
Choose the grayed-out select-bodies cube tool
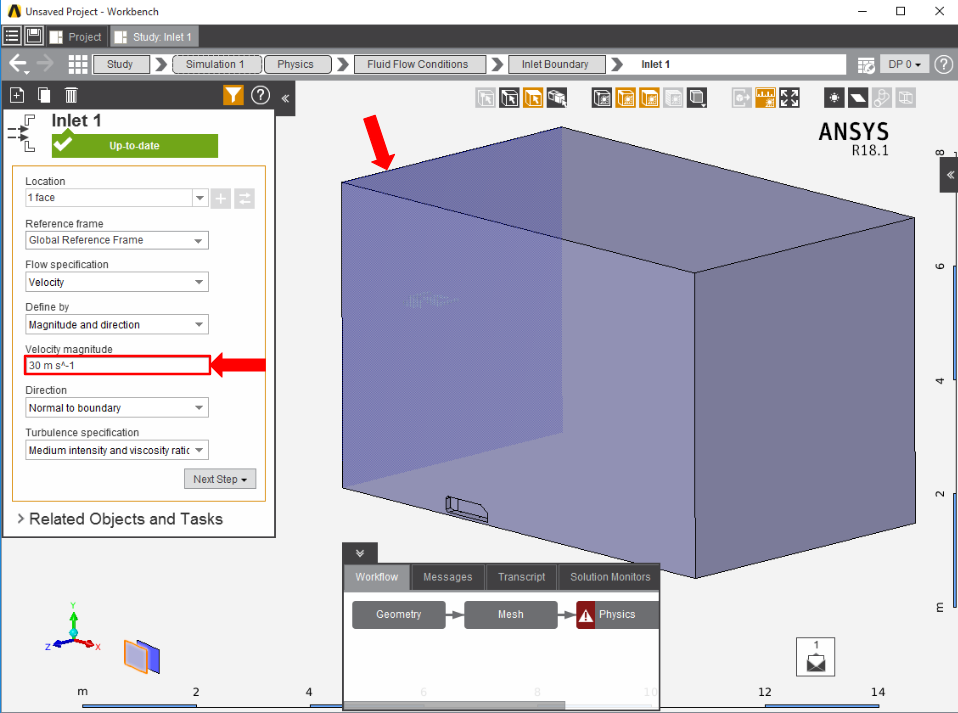(486, 98)
